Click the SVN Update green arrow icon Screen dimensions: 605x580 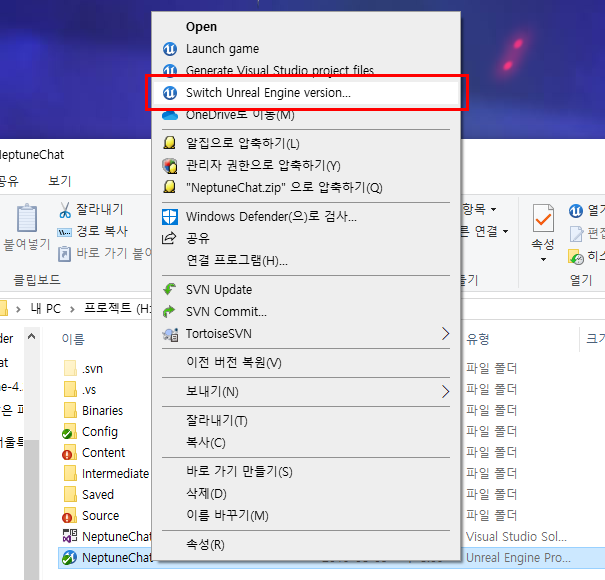169,289
